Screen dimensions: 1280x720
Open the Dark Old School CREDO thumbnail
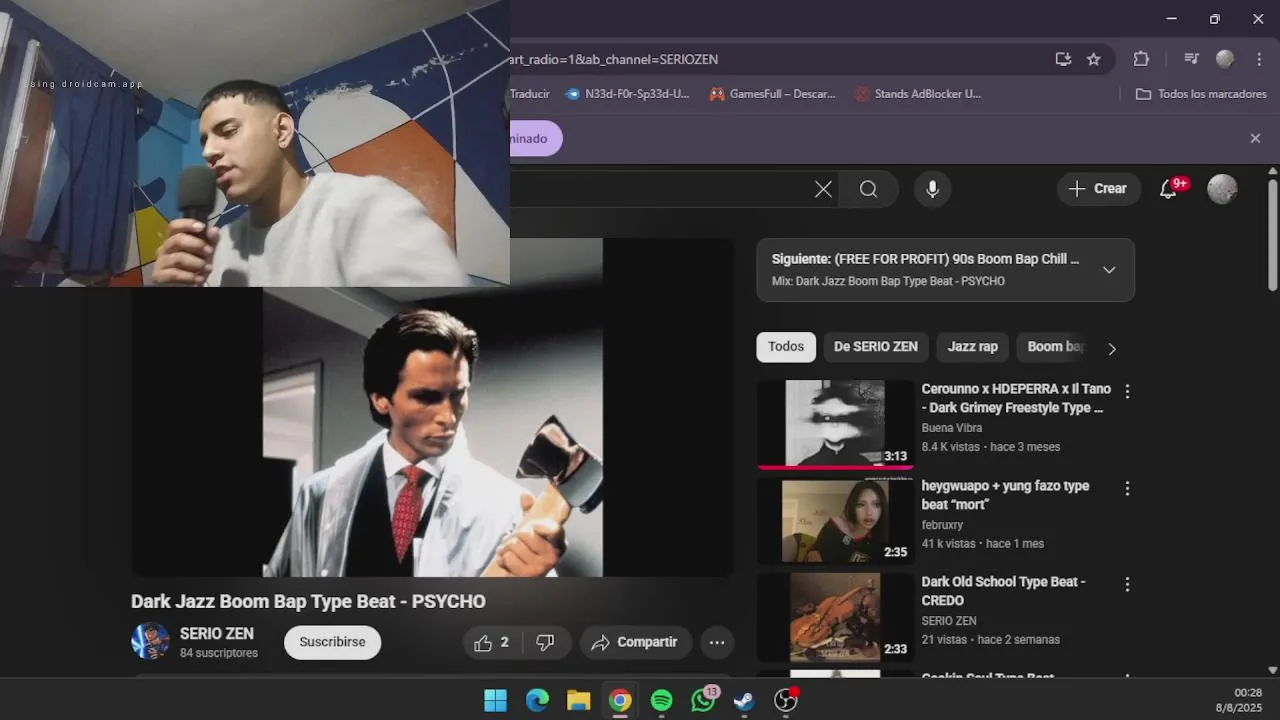pos(835,617)
